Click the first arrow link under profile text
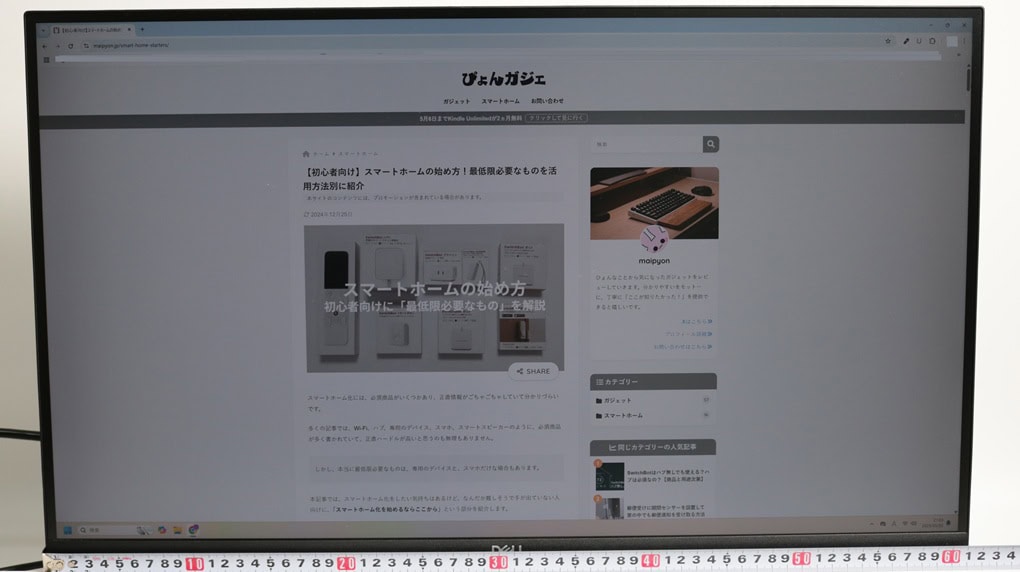Screen dimensions: 1020x572 tap(696, 321)
